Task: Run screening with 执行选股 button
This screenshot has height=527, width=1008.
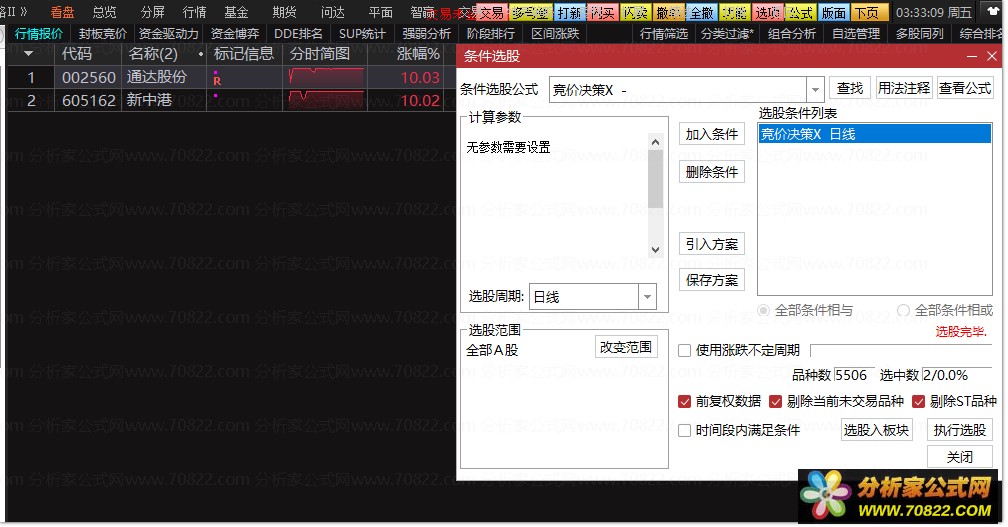Action: point(960,430)
